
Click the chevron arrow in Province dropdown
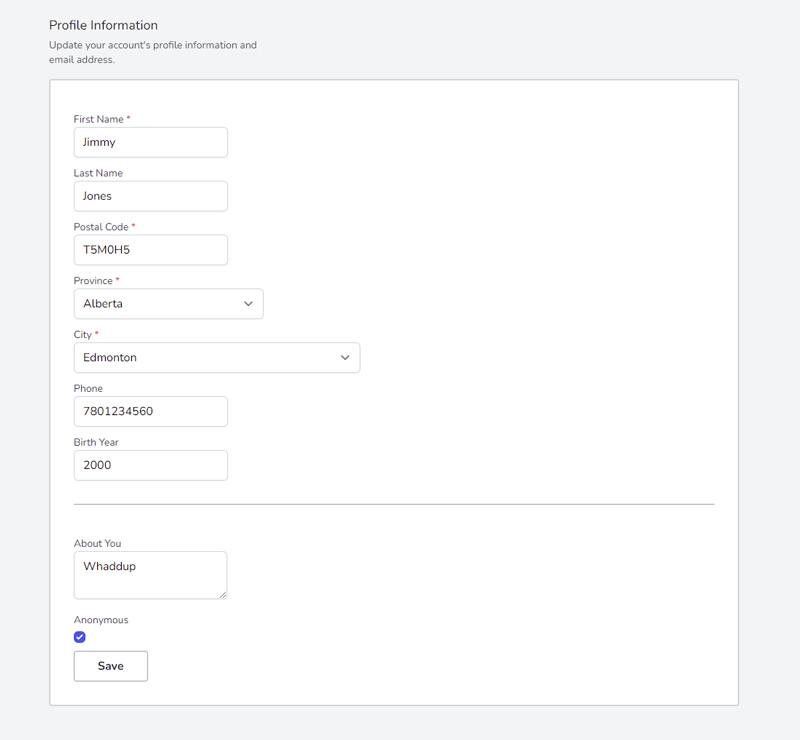click(x=248, y=304)
